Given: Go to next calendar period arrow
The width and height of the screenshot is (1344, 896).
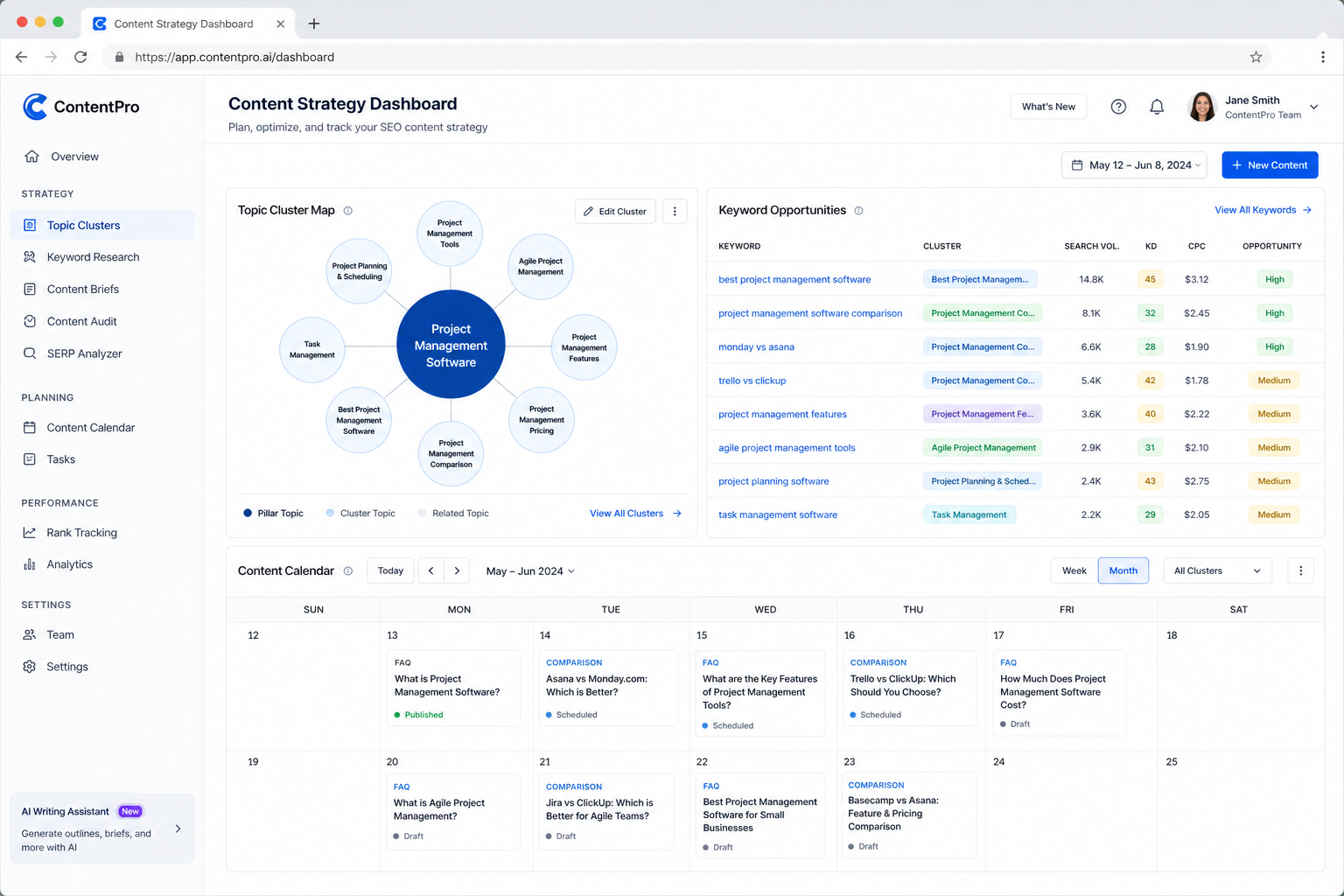Looking at the screenshot, I should coord(457,570).
